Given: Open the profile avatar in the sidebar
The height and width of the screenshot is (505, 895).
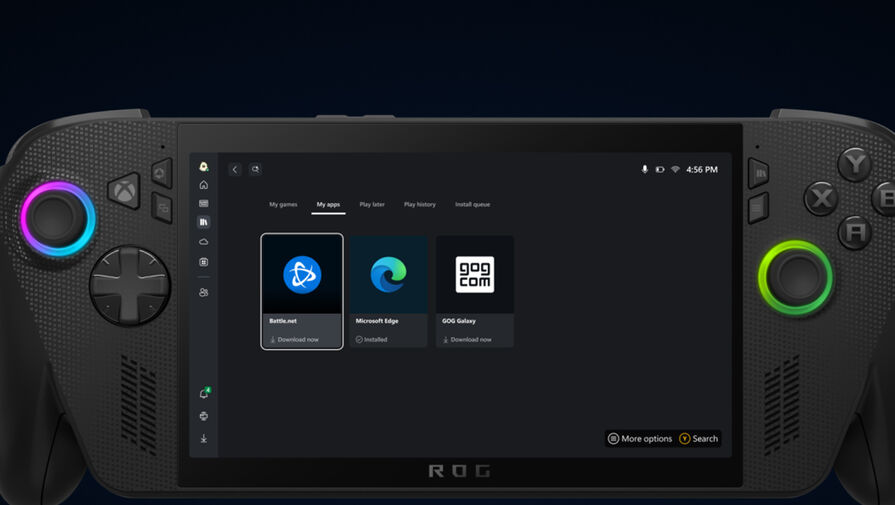Looking at the screenshot, I should click(204, 167).
